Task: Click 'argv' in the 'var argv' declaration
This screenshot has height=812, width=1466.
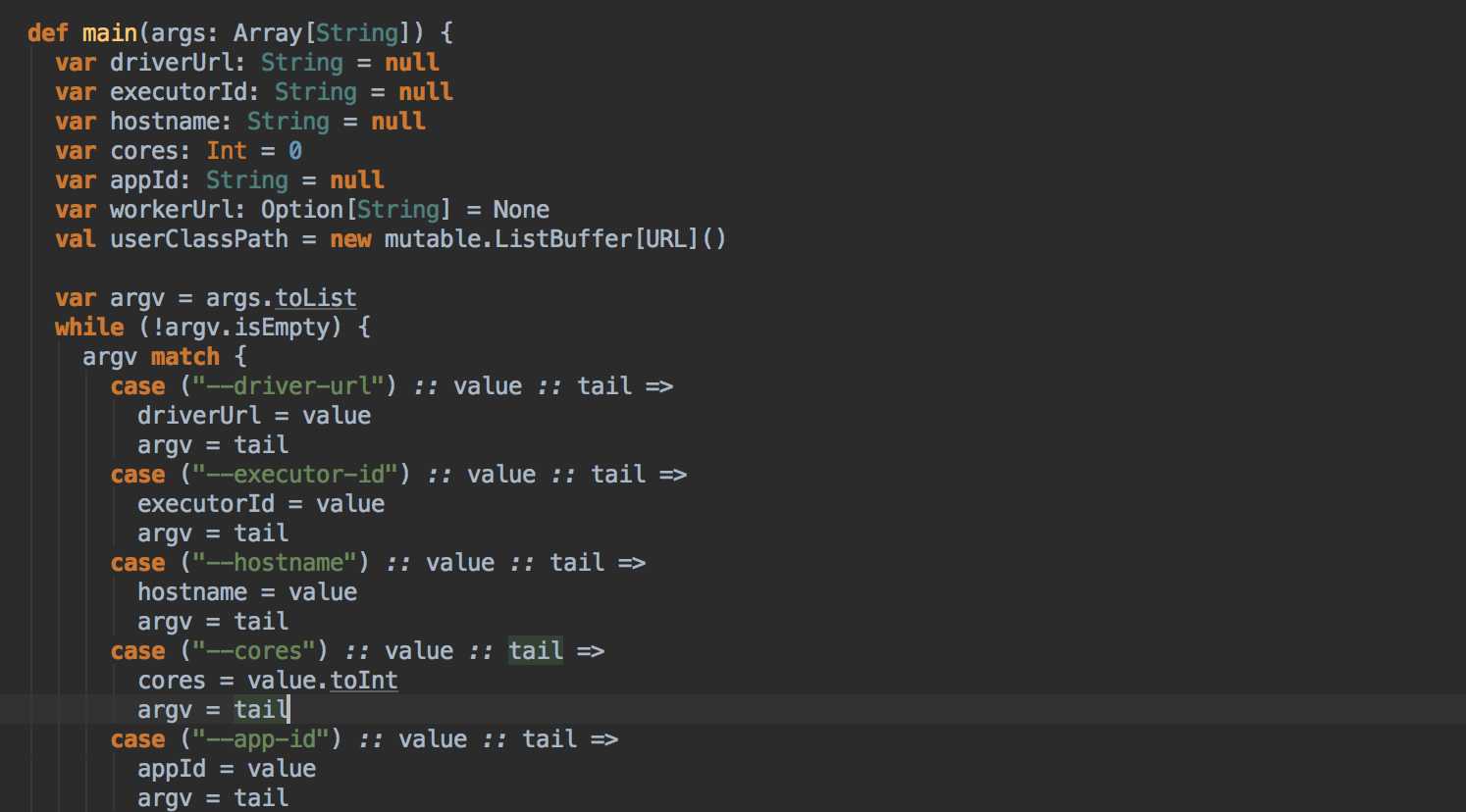Action: coord(137,298)
